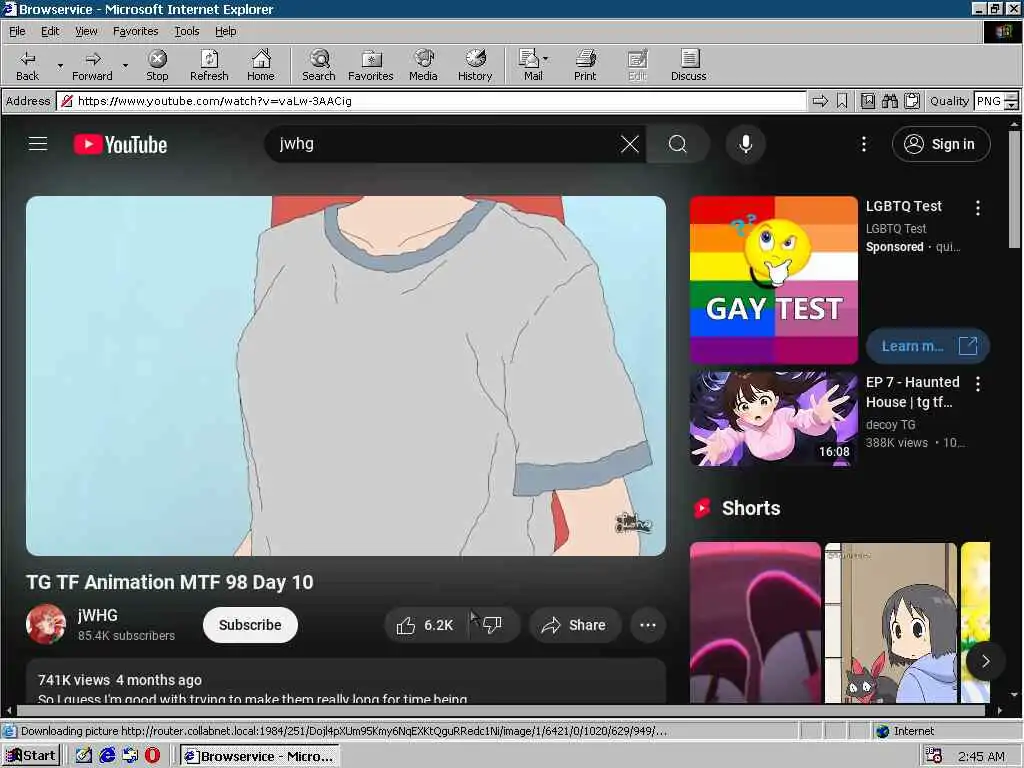The image size is (1024, 768).
Task: Dislike the video
Action: tap(494, 625)
